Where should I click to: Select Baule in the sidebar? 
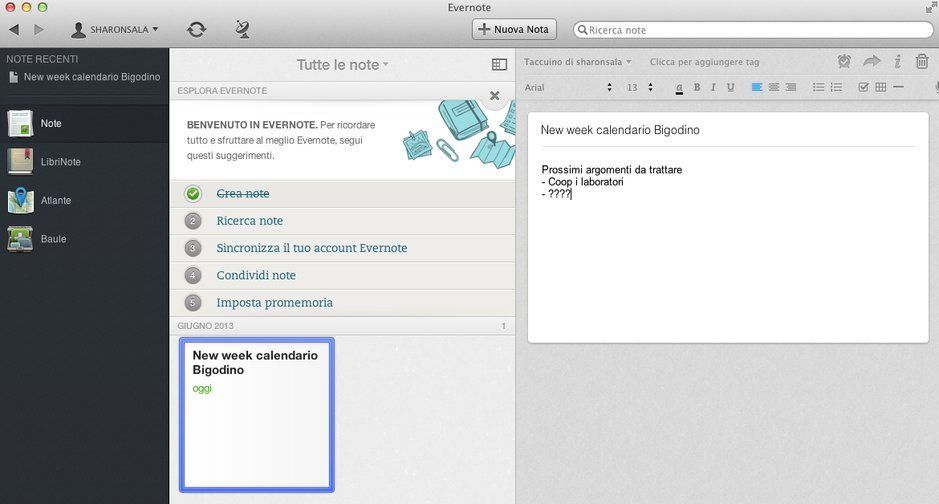[x=84, y=239]
